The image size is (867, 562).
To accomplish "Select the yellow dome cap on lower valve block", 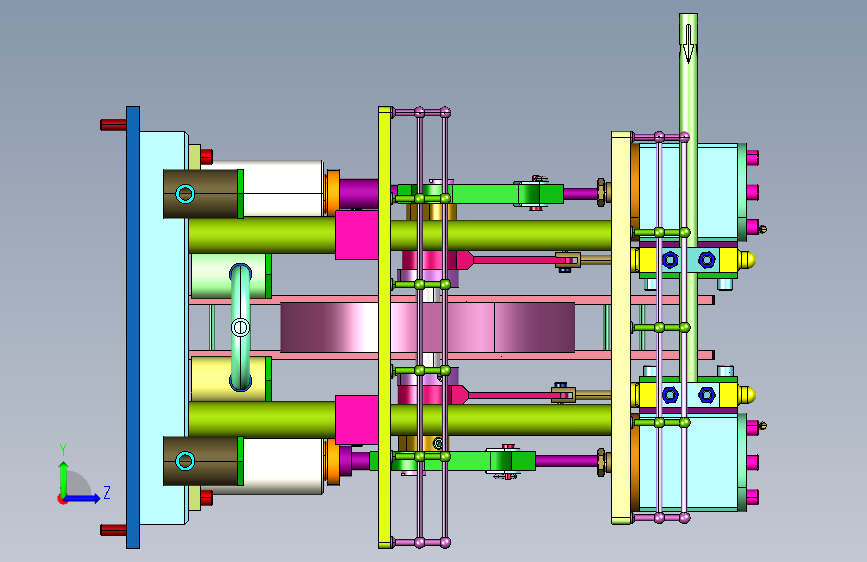I will pyautogui.click(x=747, y=395).
